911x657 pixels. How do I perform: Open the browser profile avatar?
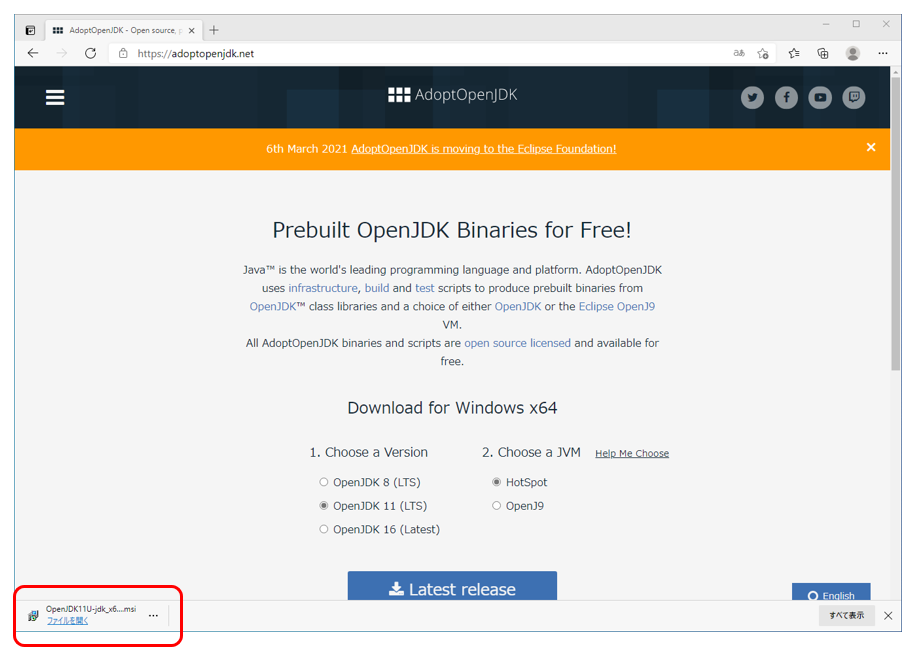tap(852, 53)
